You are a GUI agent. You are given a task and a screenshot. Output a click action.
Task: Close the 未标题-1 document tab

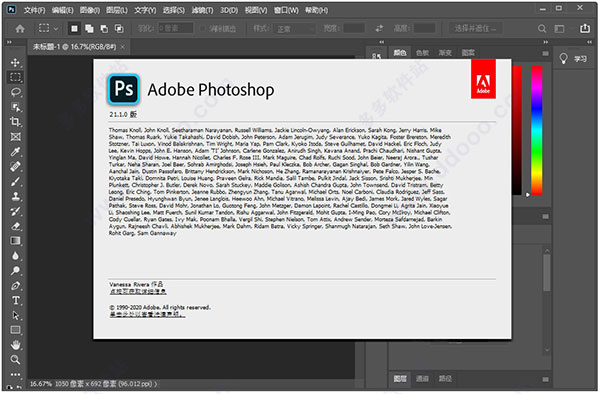(x=122, y=47)
